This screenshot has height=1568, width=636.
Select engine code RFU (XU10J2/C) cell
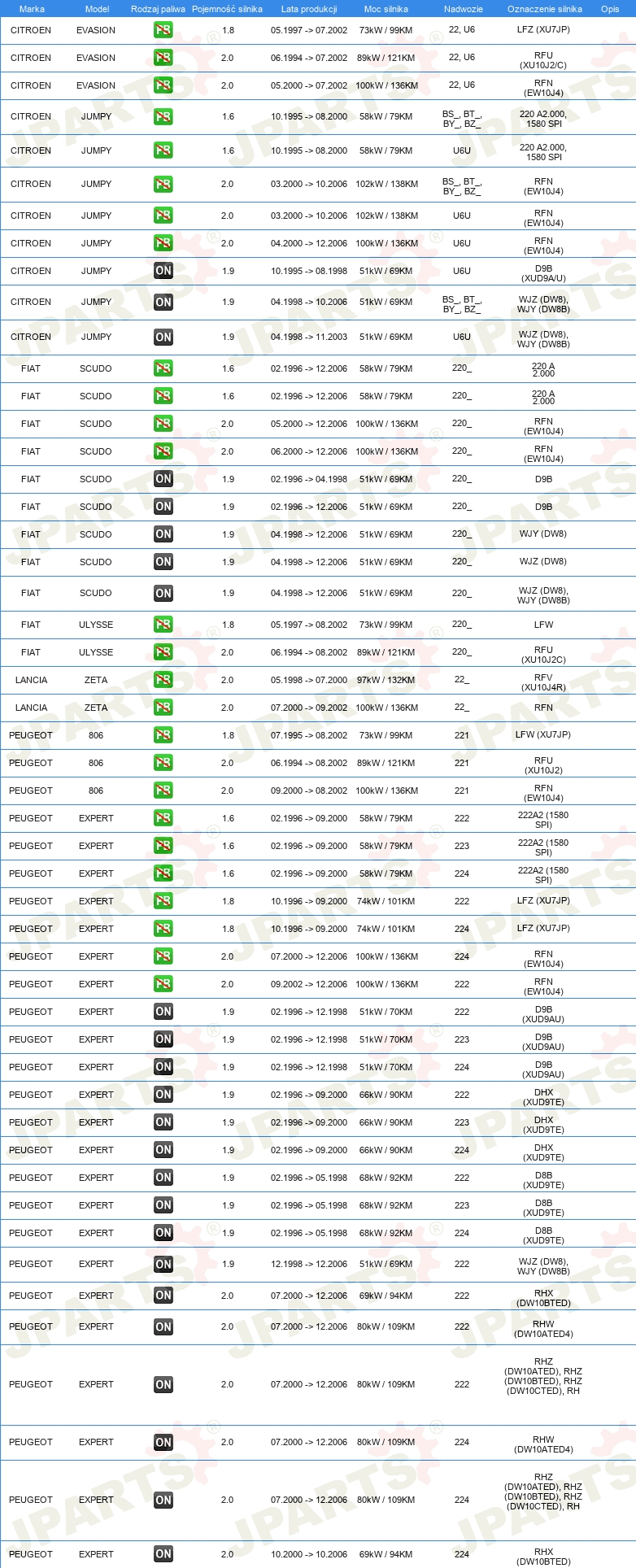click(543, 60)
